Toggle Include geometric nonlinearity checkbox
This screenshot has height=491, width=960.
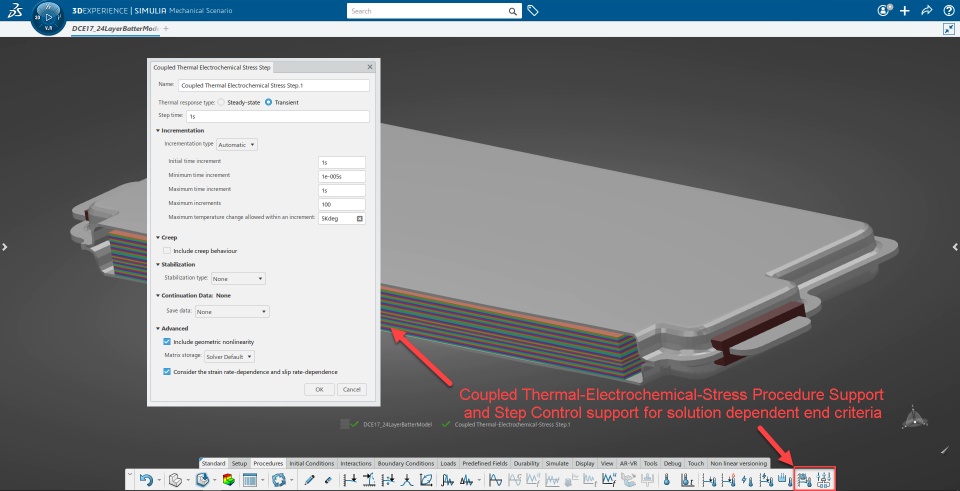167,342
